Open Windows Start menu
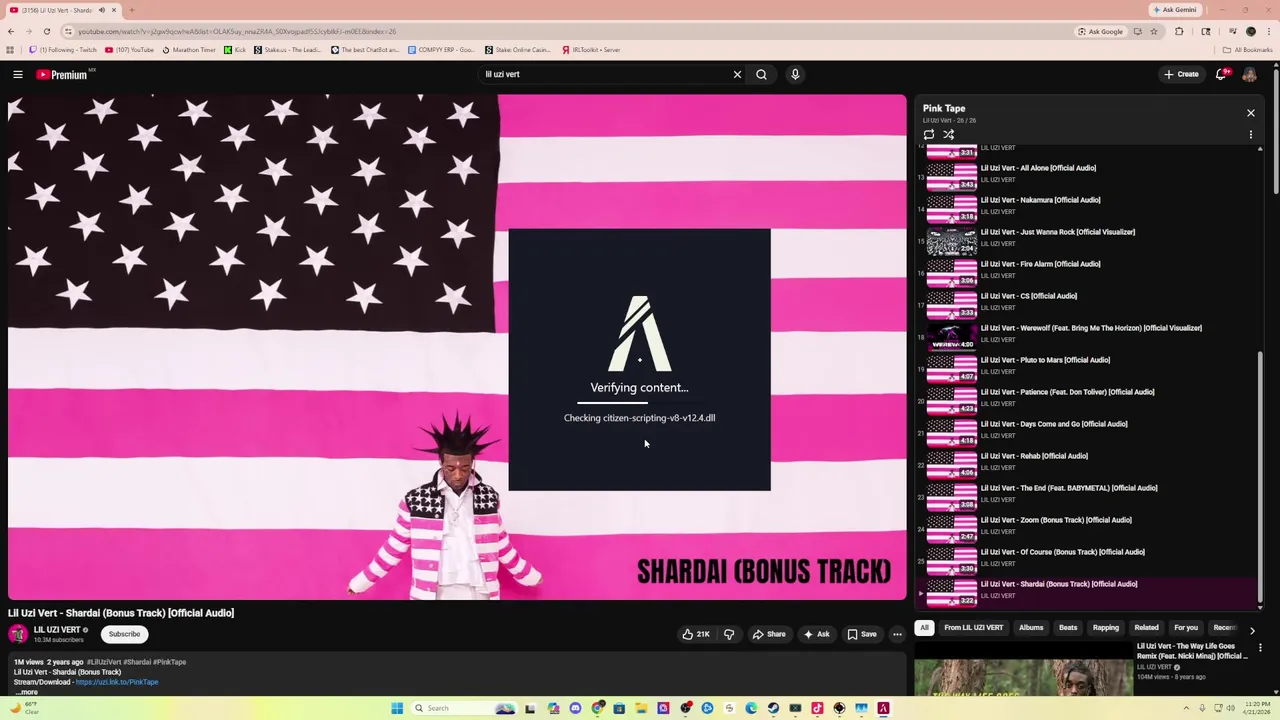This screenshot has width=1280, height=720. click(x=397, y=708)
